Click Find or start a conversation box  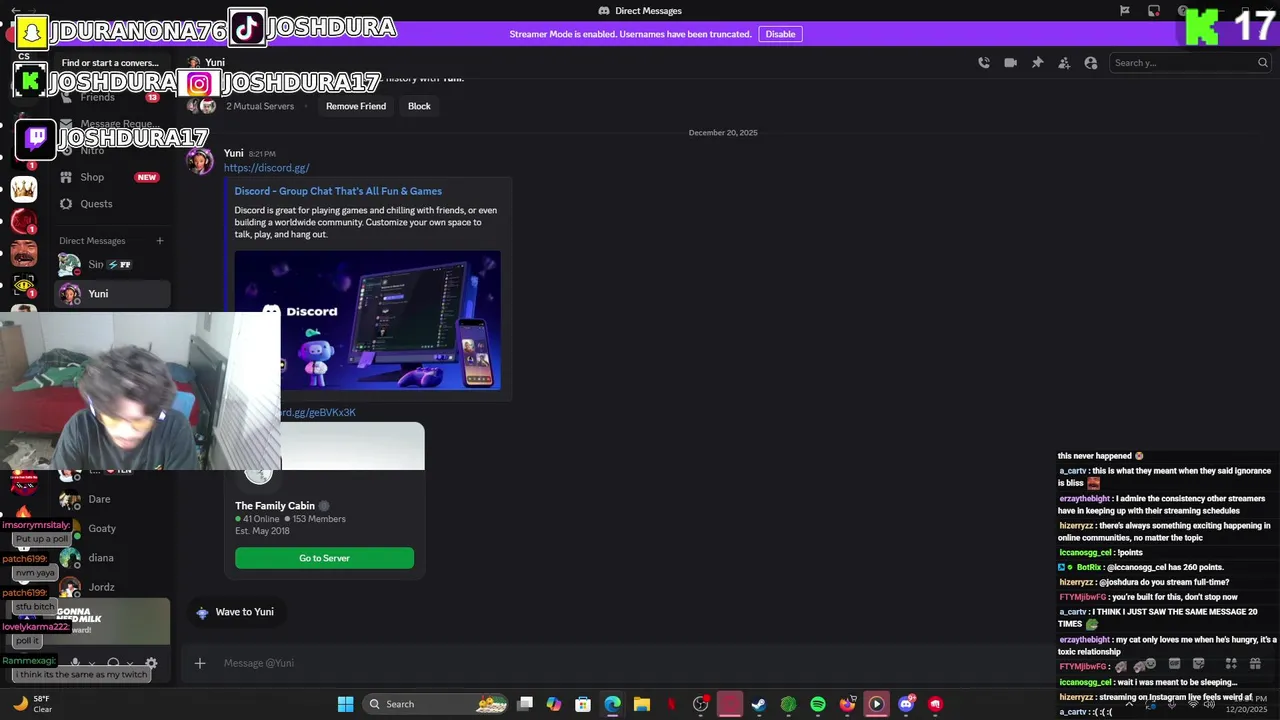coord(110,63)
